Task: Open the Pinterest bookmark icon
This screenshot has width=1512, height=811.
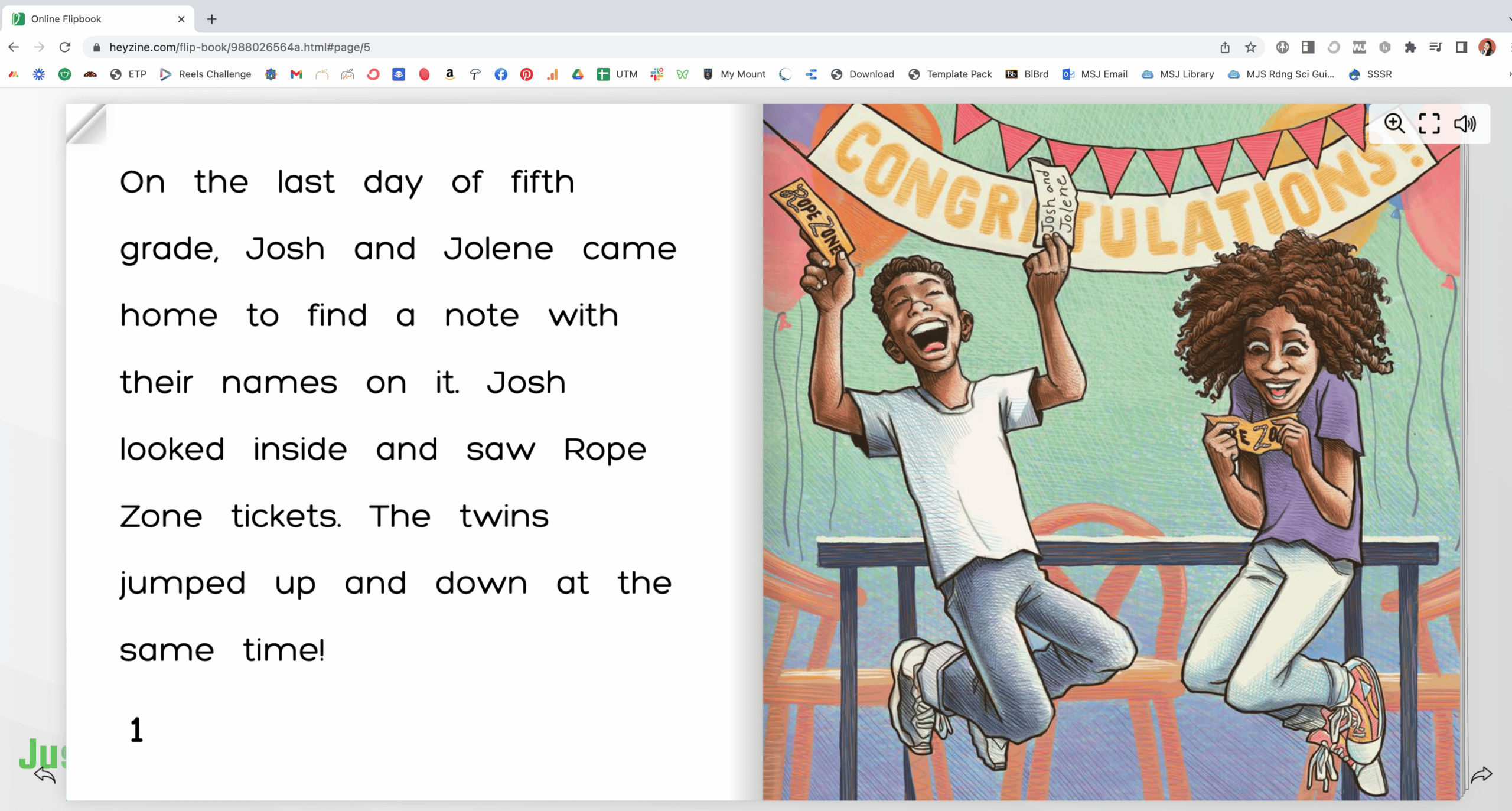Action: 526,74
